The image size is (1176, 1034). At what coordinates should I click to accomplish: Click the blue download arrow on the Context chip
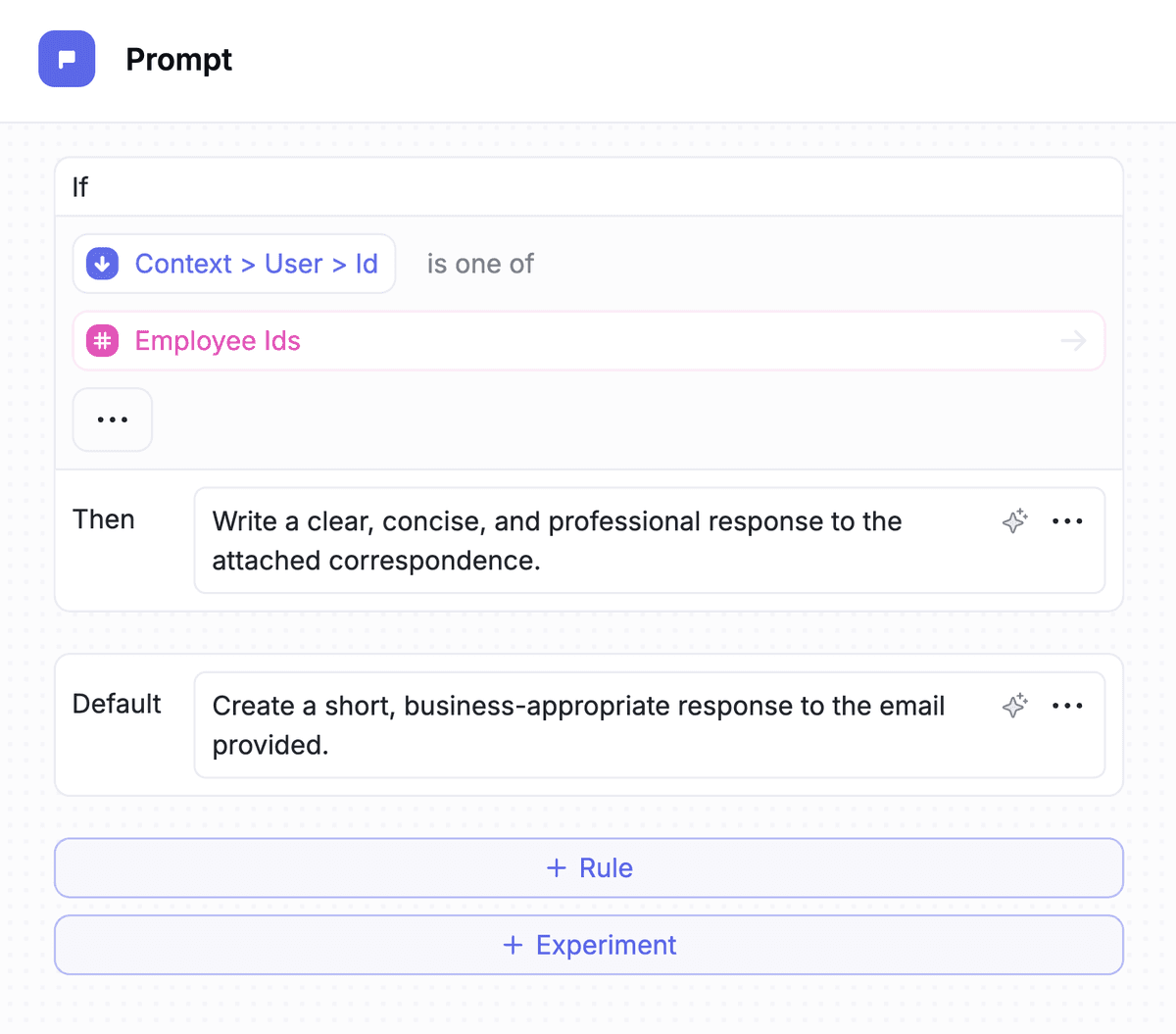click(x=101, y=263)
